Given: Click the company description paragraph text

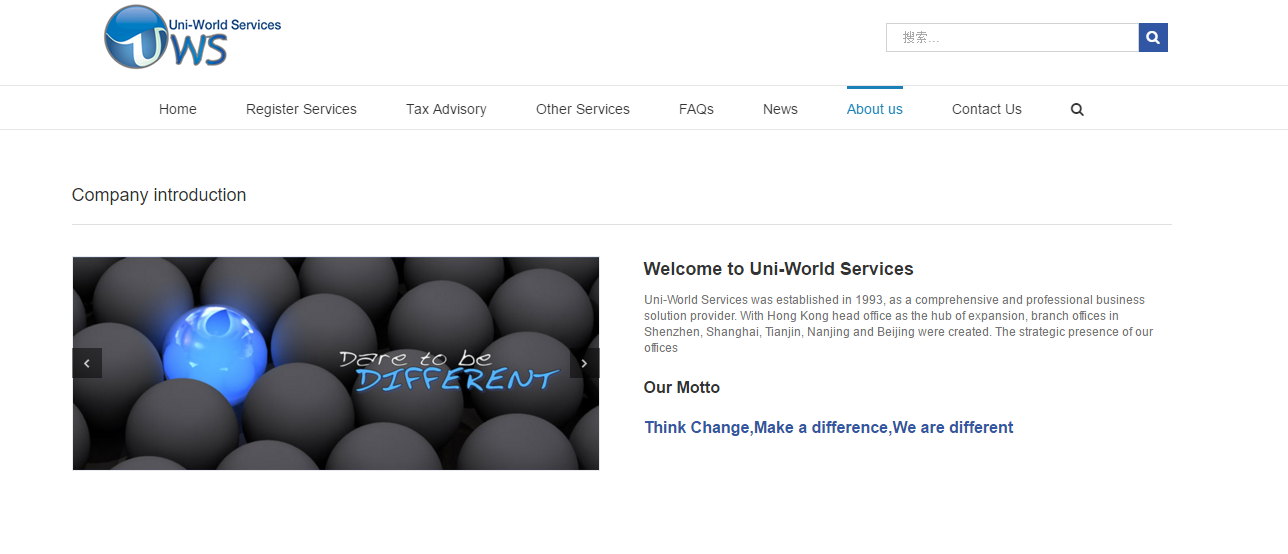Looking at the screenshot, I should click(897, 324).
